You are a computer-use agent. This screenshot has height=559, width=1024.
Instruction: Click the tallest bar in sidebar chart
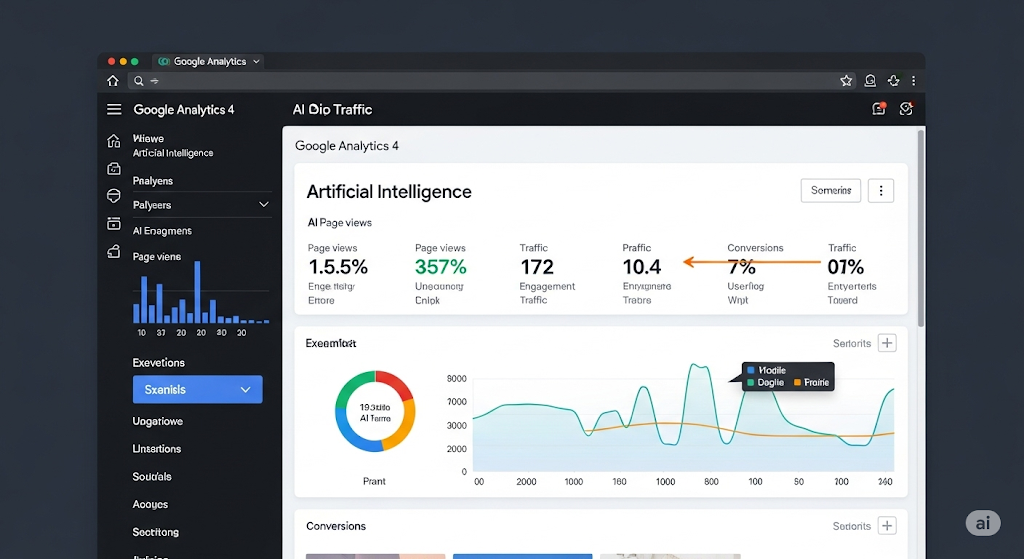pyautogui.click(x=197, y=292)
